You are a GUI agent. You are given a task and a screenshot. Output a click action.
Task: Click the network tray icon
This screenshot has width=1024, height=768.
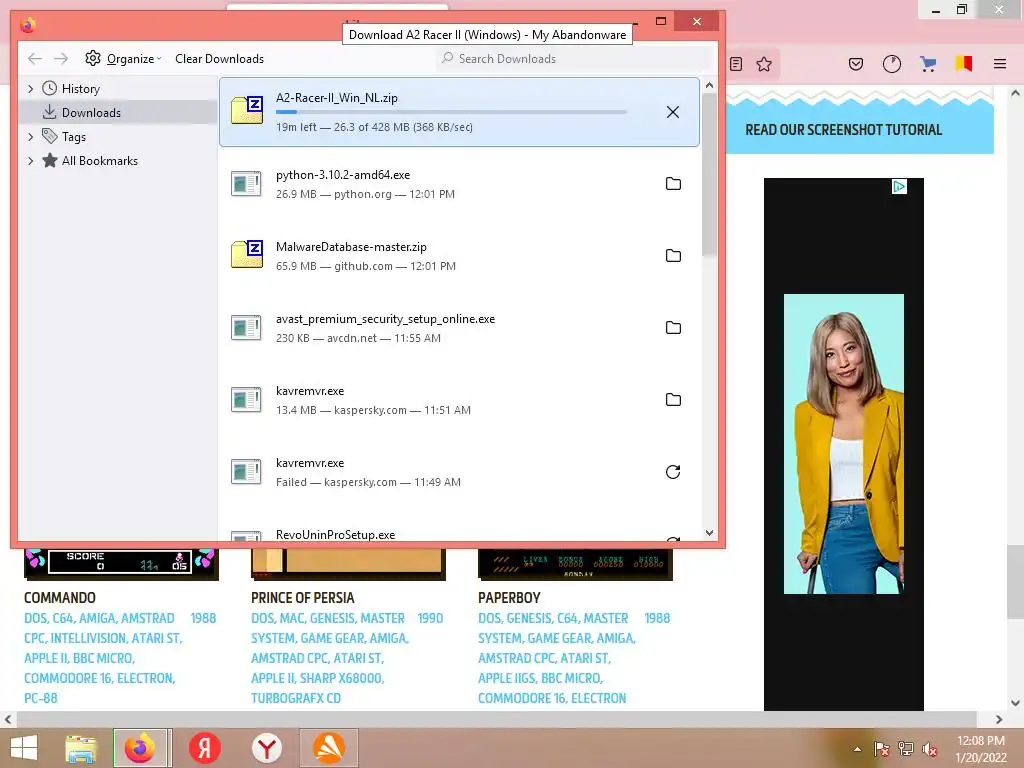(x=906, y=749)
